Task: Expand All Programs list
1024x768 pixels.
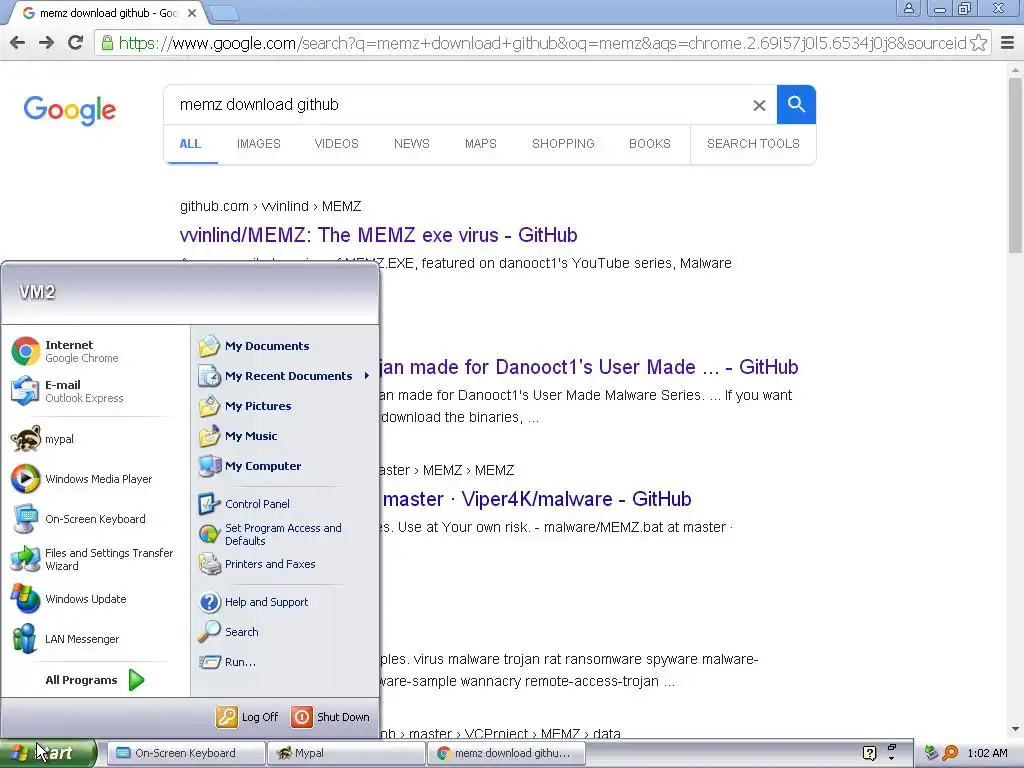Action: tap(95, 680)
